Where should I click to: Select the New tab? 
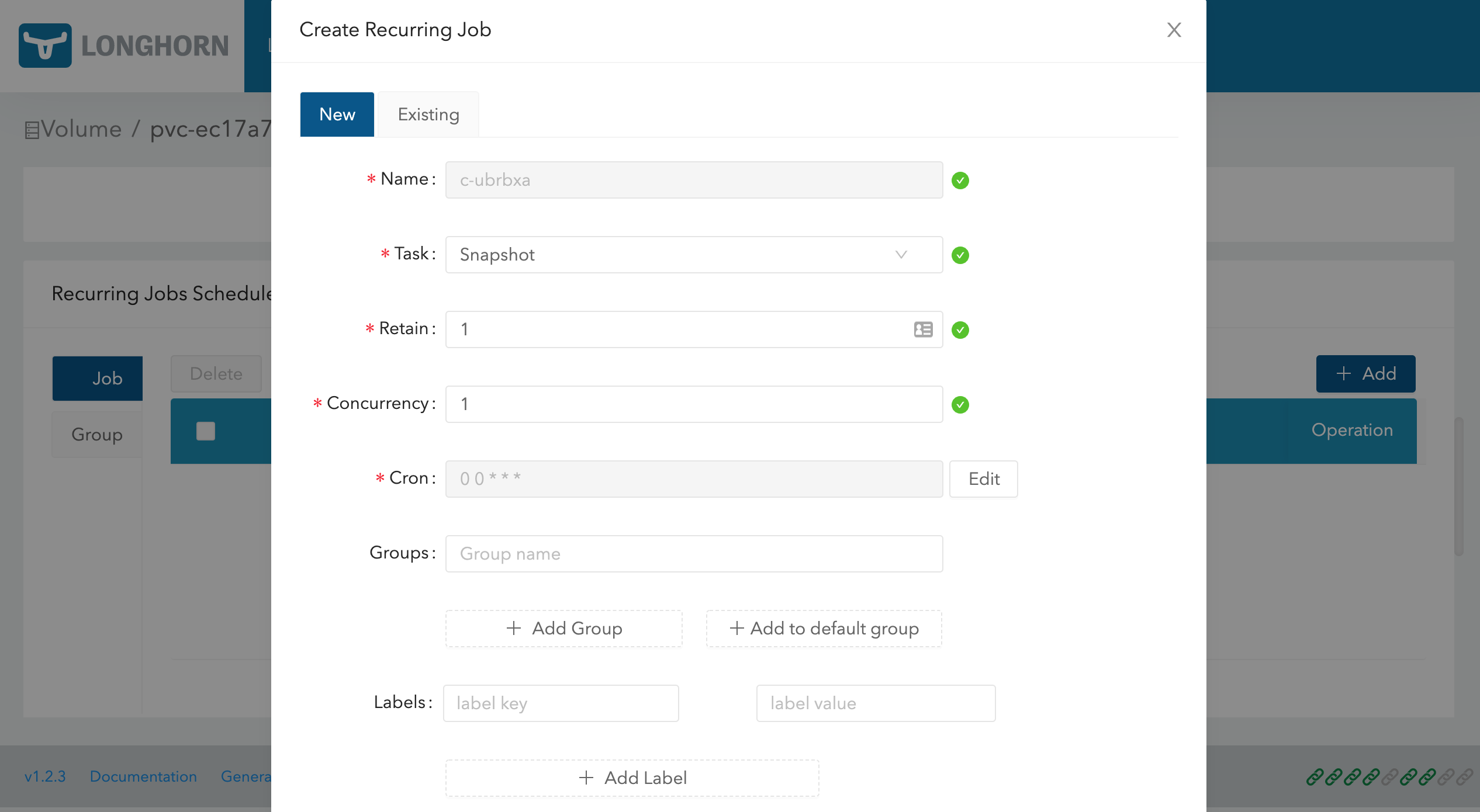pyautogui.click(x=337, y=114)
